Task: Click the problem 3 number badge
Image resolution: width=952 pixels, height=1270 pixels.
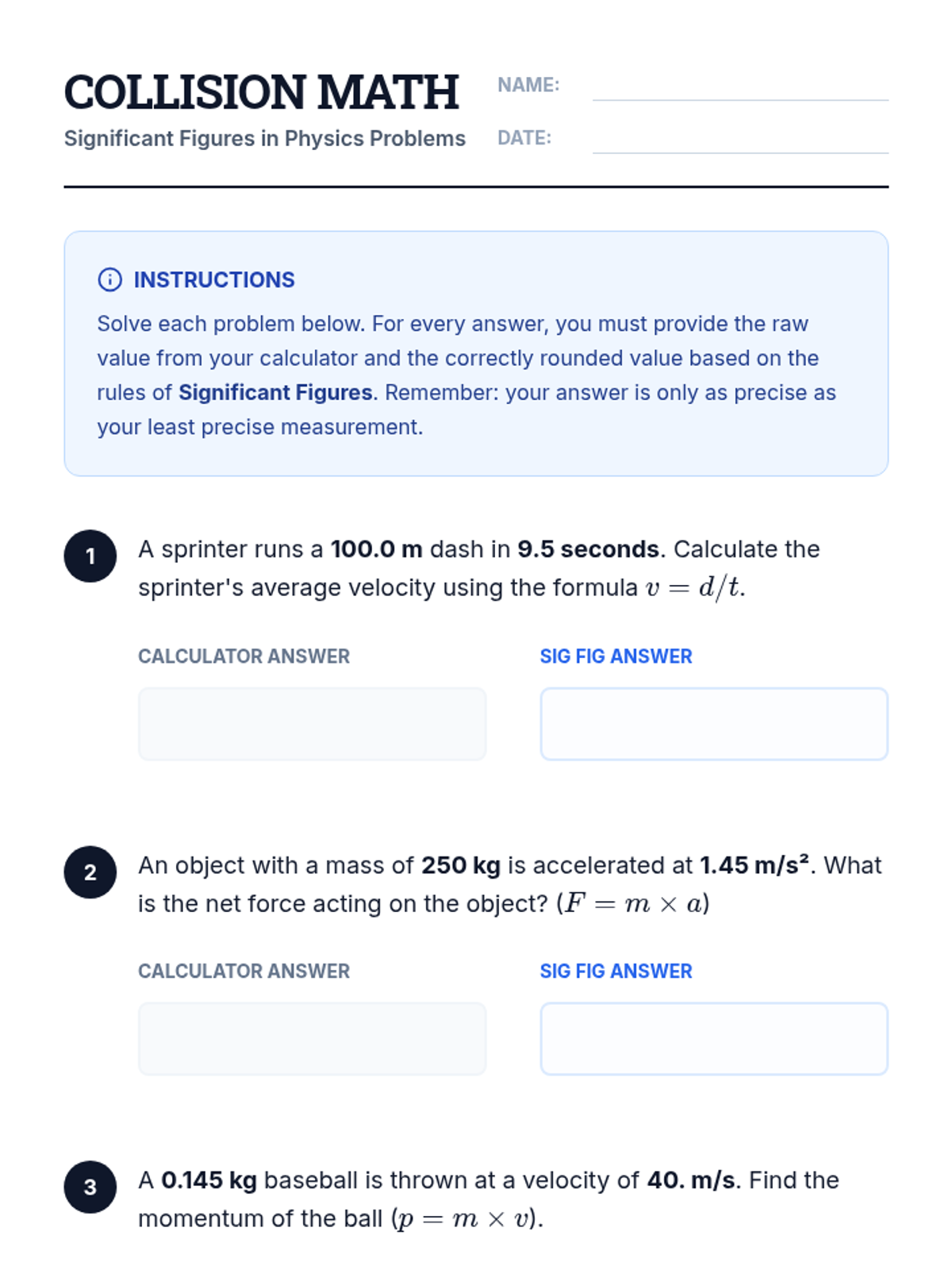Action: pos(90,1187)
